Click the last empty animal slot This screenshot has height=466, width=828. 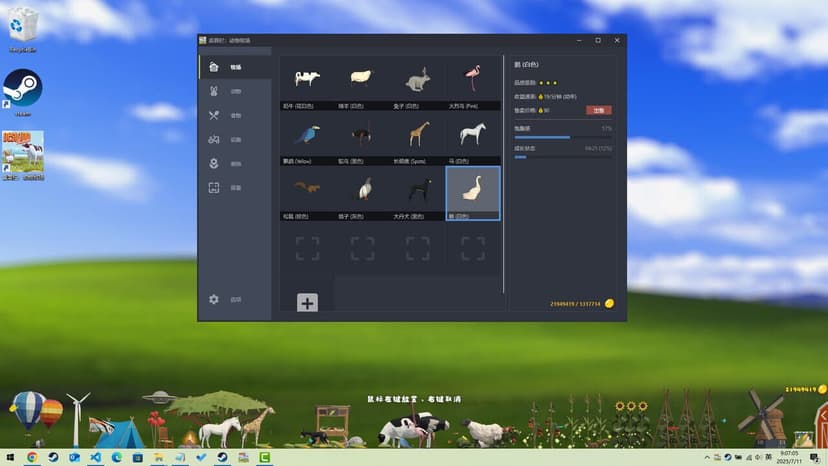473,248
